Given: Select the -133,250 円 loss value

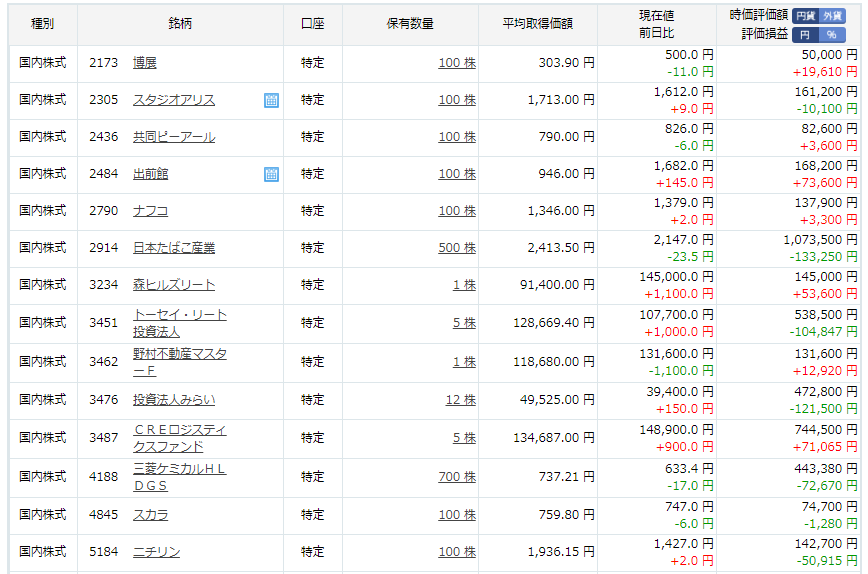Looking at the screenshot, I should coord(823,257).
